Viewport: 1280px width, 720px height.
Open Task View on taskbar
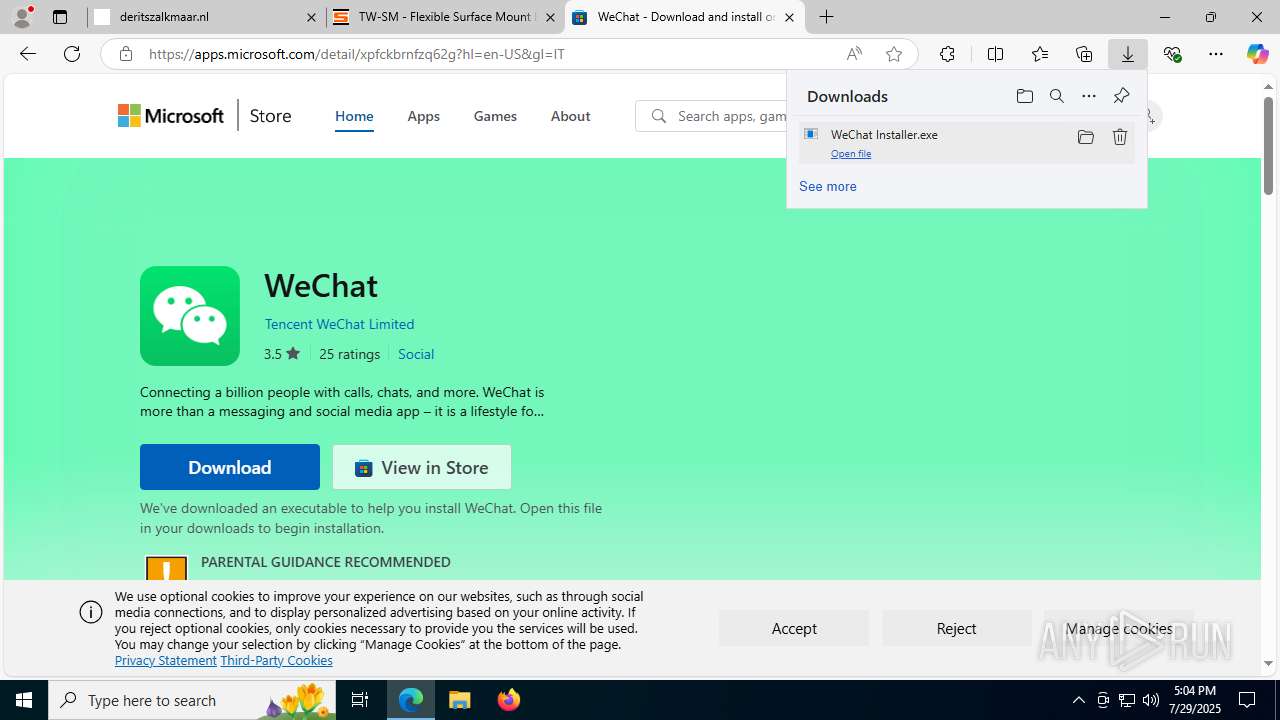[x=360, y=700]
